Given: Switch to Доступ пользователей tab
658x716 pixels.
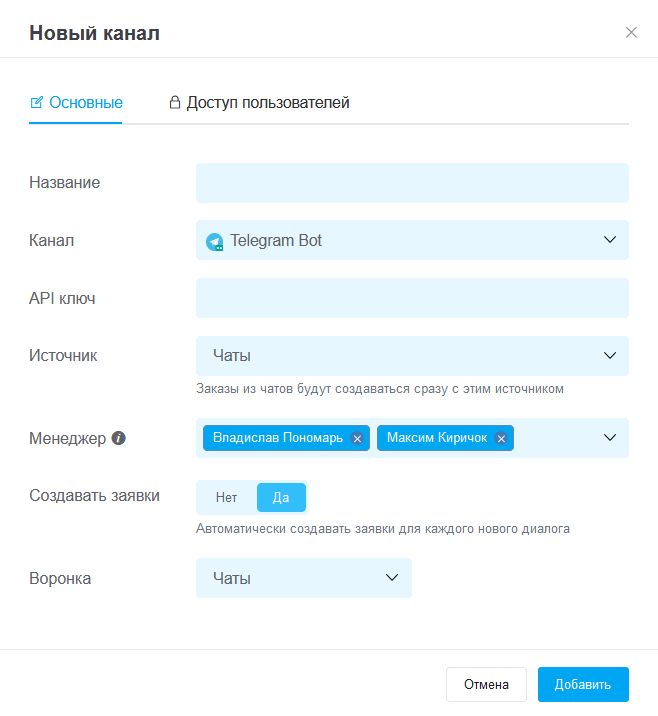Looking at the screenshot, I should 259,103.
